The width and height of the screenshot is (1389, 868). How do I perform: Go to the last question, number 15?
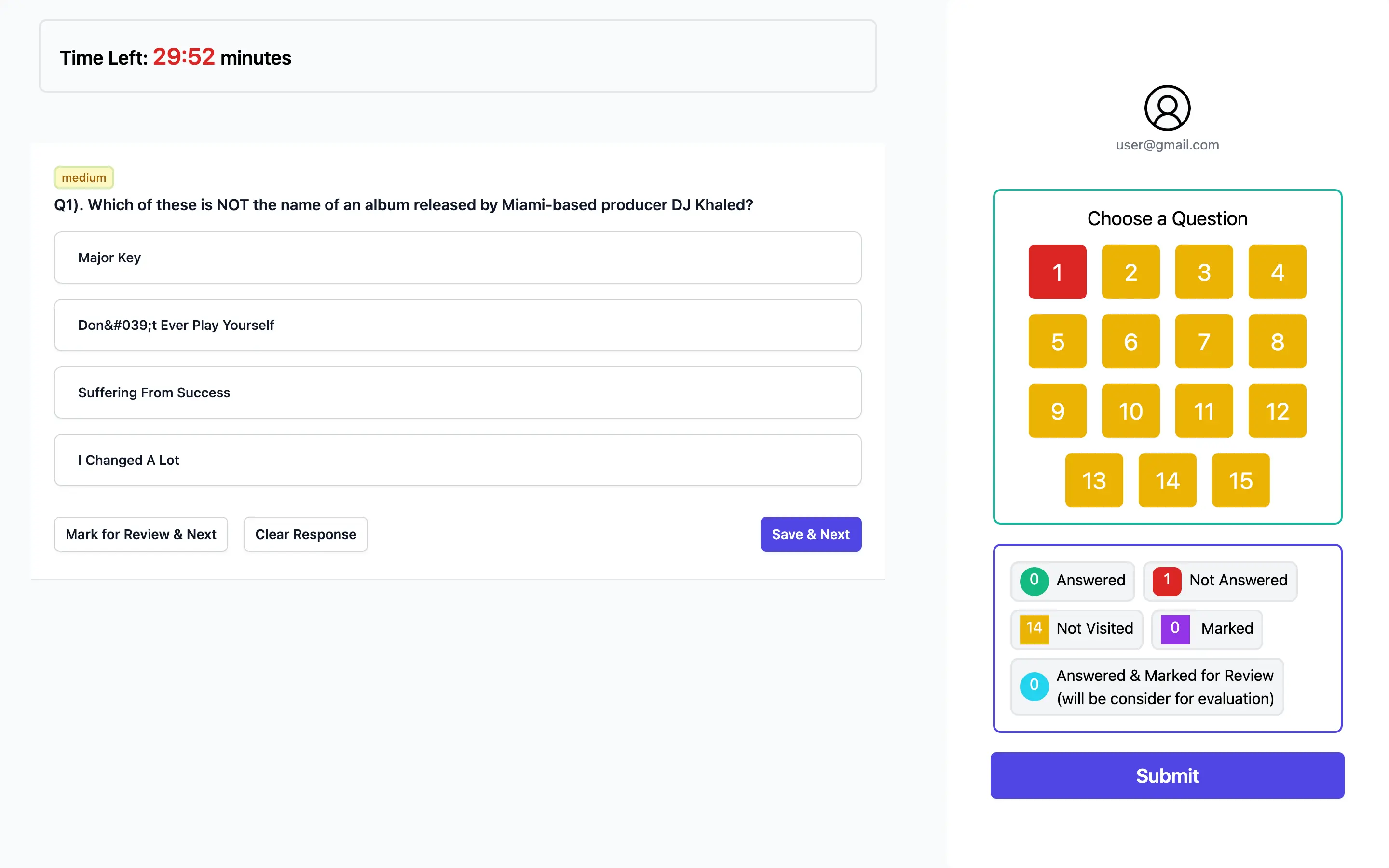[1240, 480]
